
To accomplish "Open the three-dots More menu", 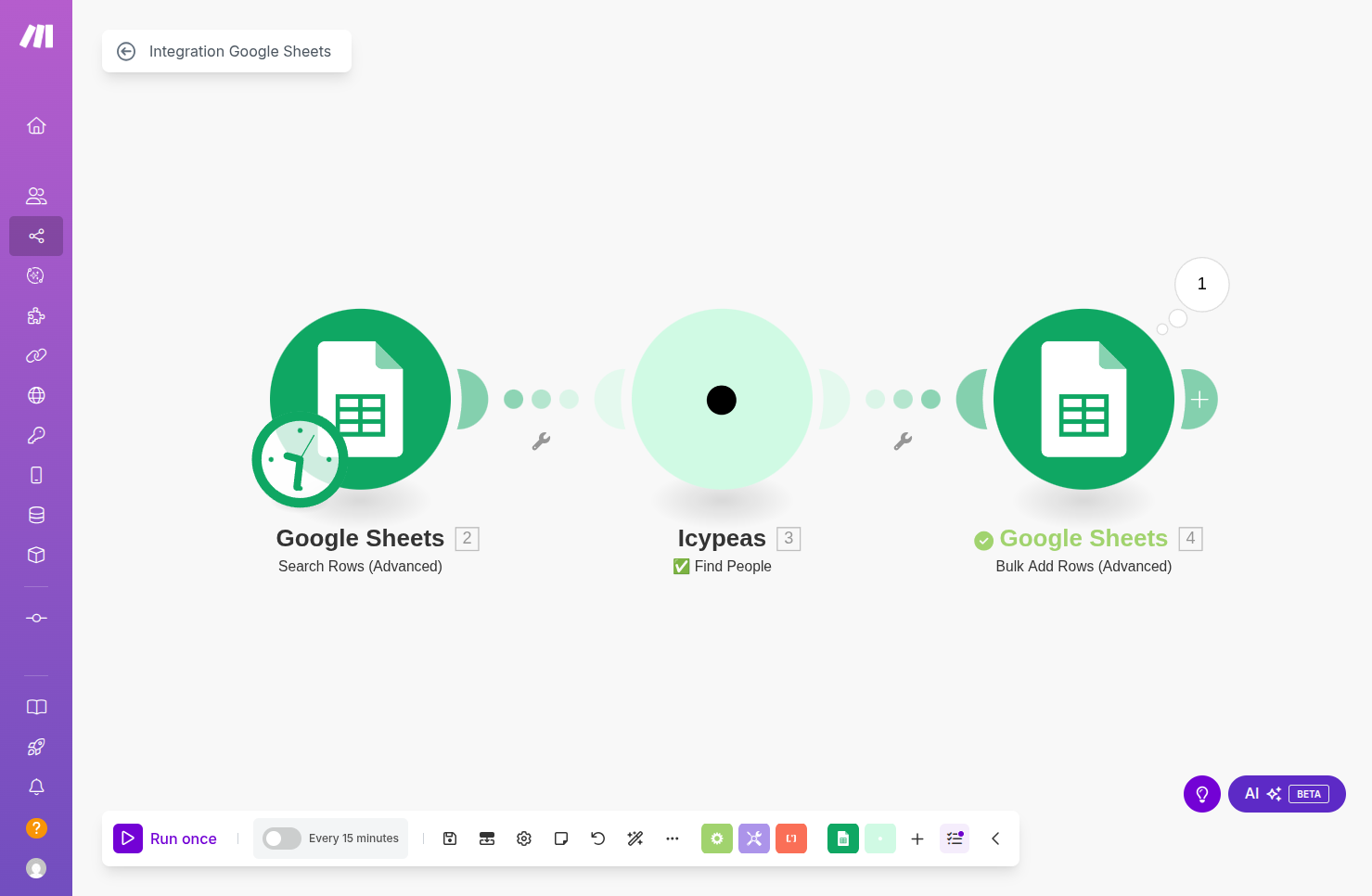I will 673,838.
